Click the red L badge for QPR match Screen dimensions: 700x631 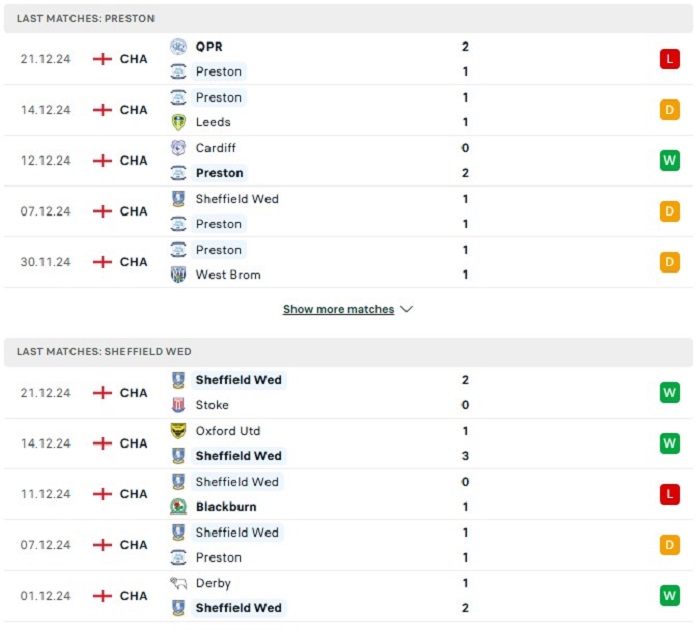pos(669,59)
